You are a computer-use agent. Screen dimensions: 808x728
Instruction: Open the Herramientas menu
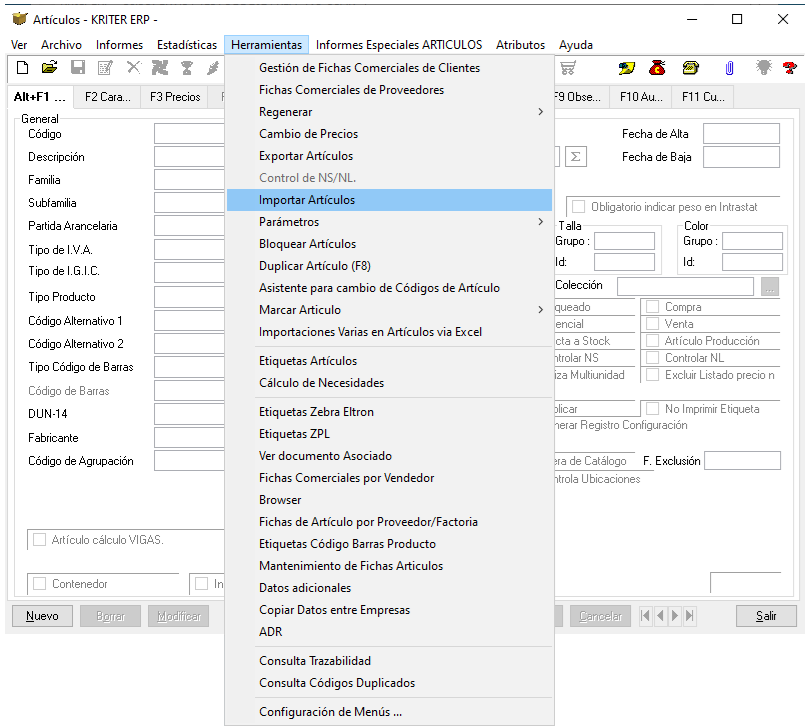pyautogui.click(x=266, y=45)
